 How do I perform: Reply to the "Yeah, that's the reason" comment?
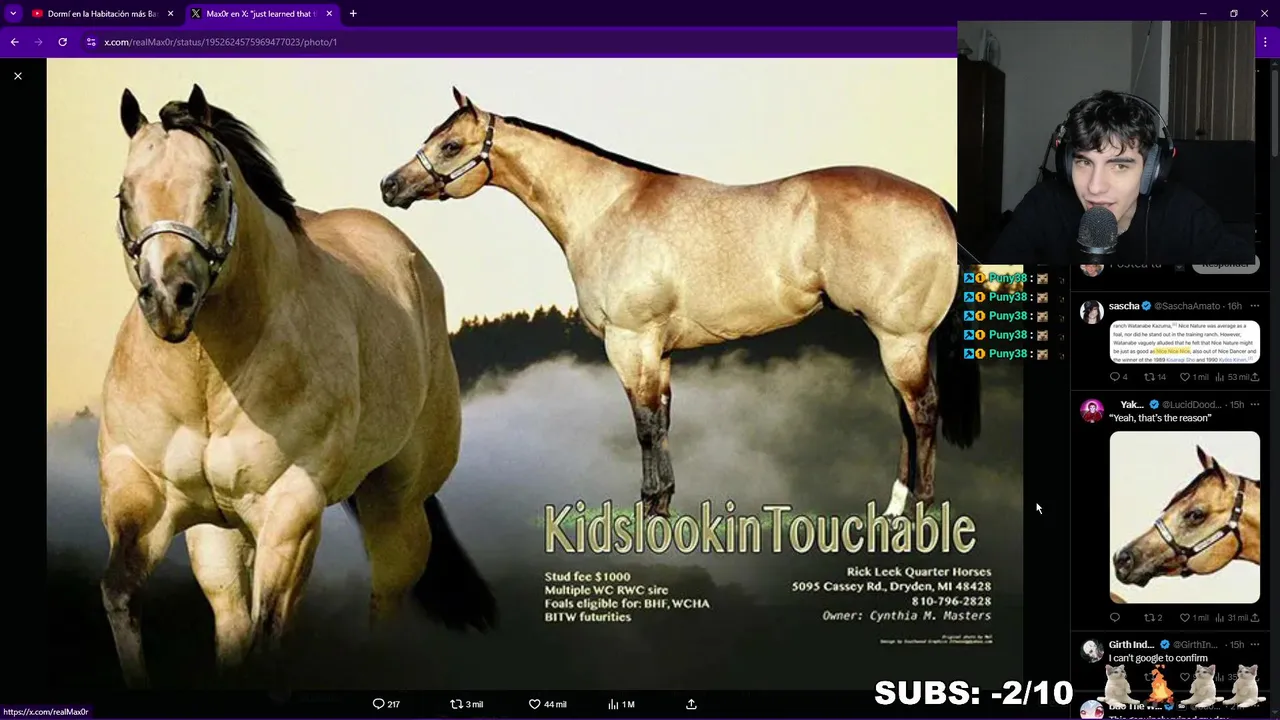click(x=1115, y=618)
